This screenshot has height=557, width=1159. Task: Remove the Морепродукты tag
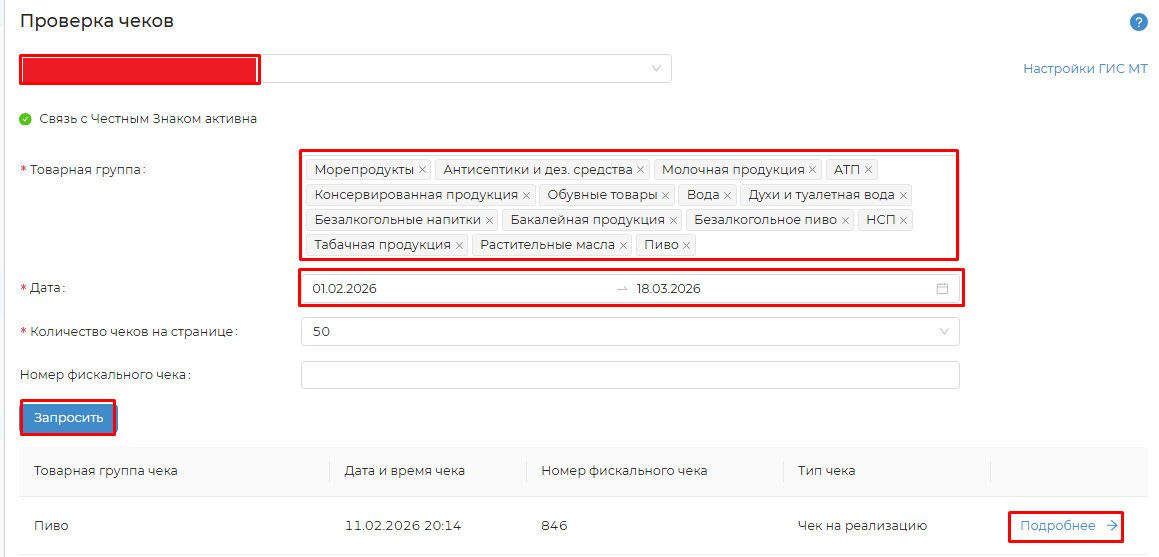(x=423, y=170)
